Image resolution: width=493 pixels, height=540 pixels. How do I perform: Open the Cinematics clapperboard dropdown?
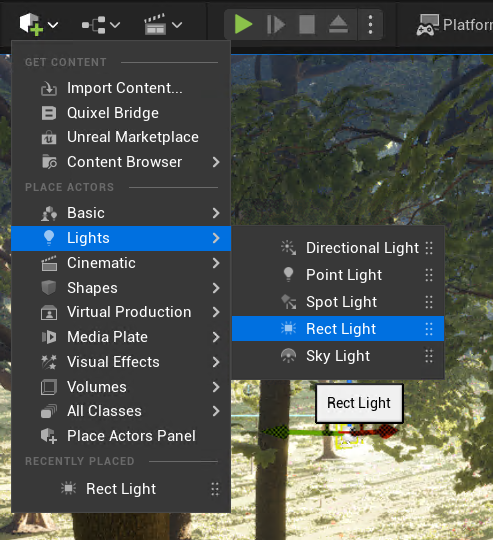click(163, 24)
